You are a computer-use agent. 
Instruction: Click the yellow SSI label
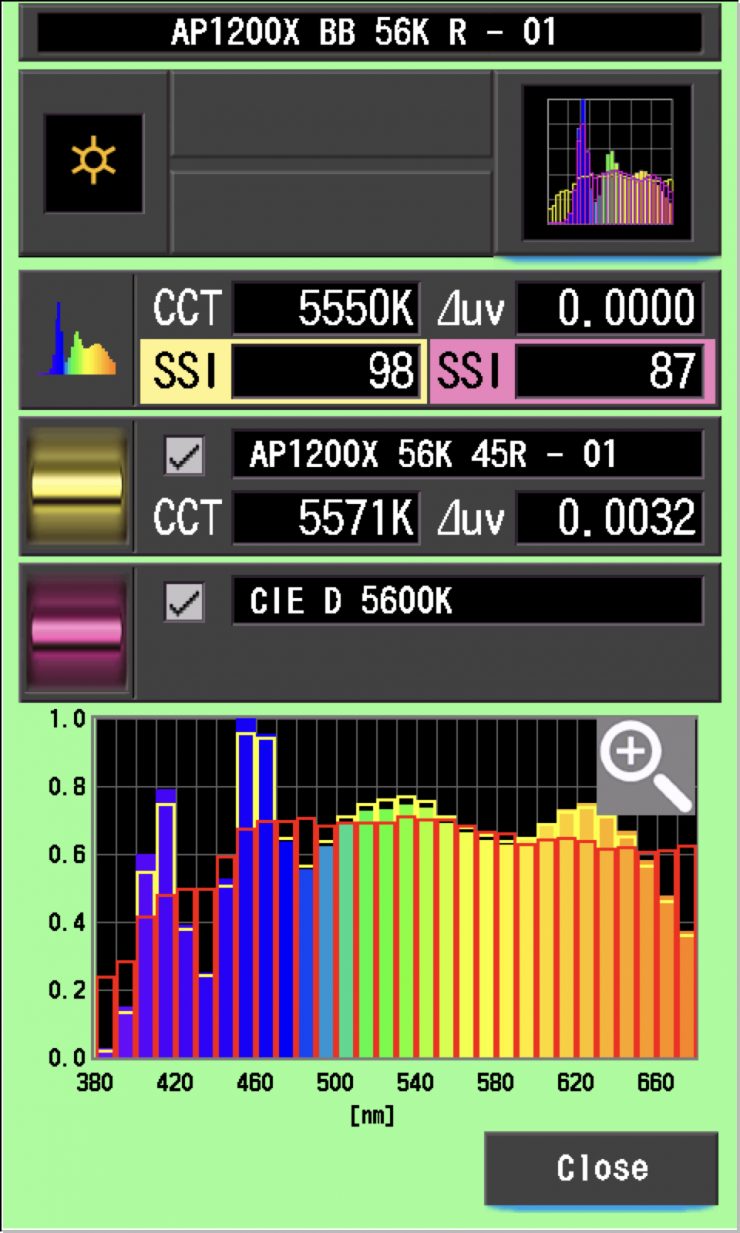click(184, 371)
